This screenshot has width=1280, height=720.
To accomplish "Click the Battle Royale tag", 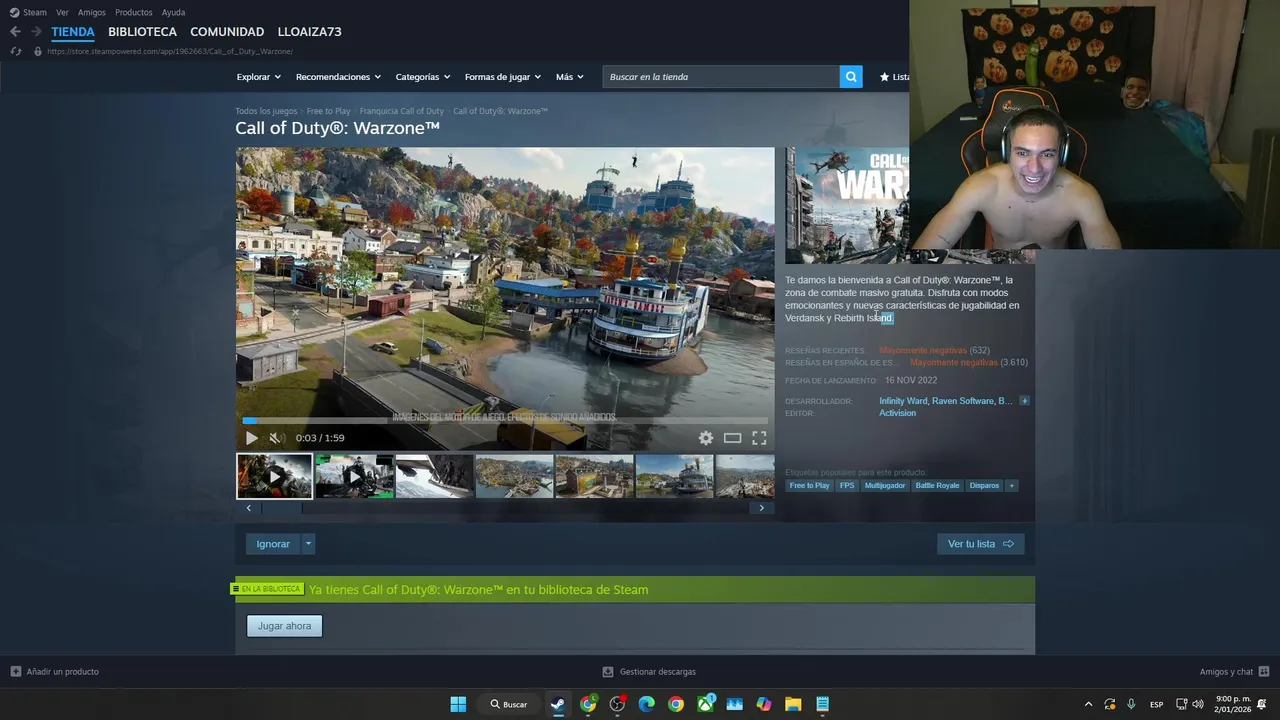I will pos(937,486).
